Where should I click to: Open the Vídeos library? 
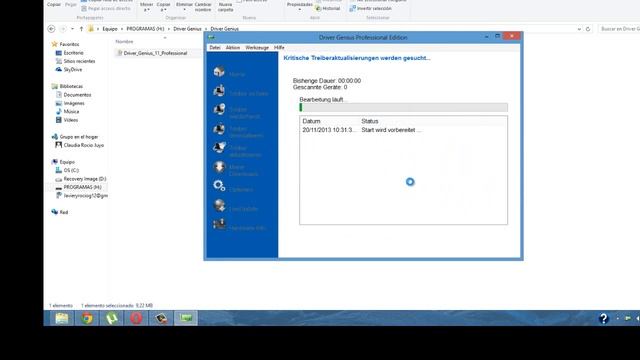click(67, 120)
